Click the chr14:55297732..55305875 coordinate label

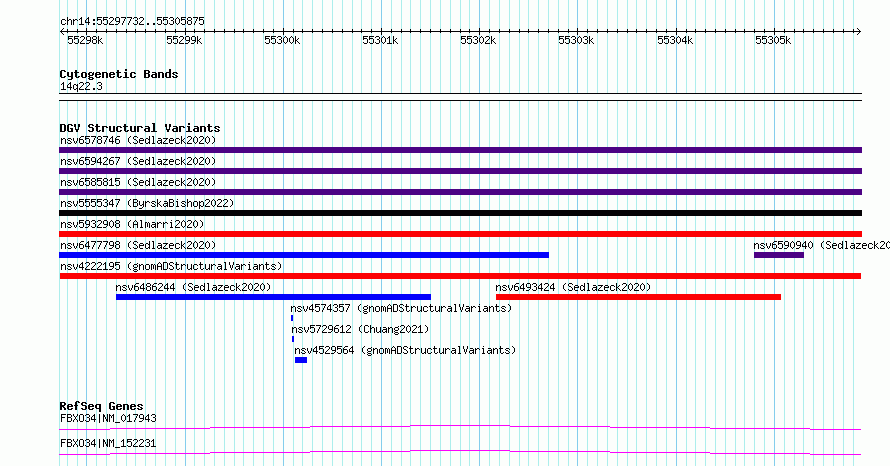[x=132, y=21]
